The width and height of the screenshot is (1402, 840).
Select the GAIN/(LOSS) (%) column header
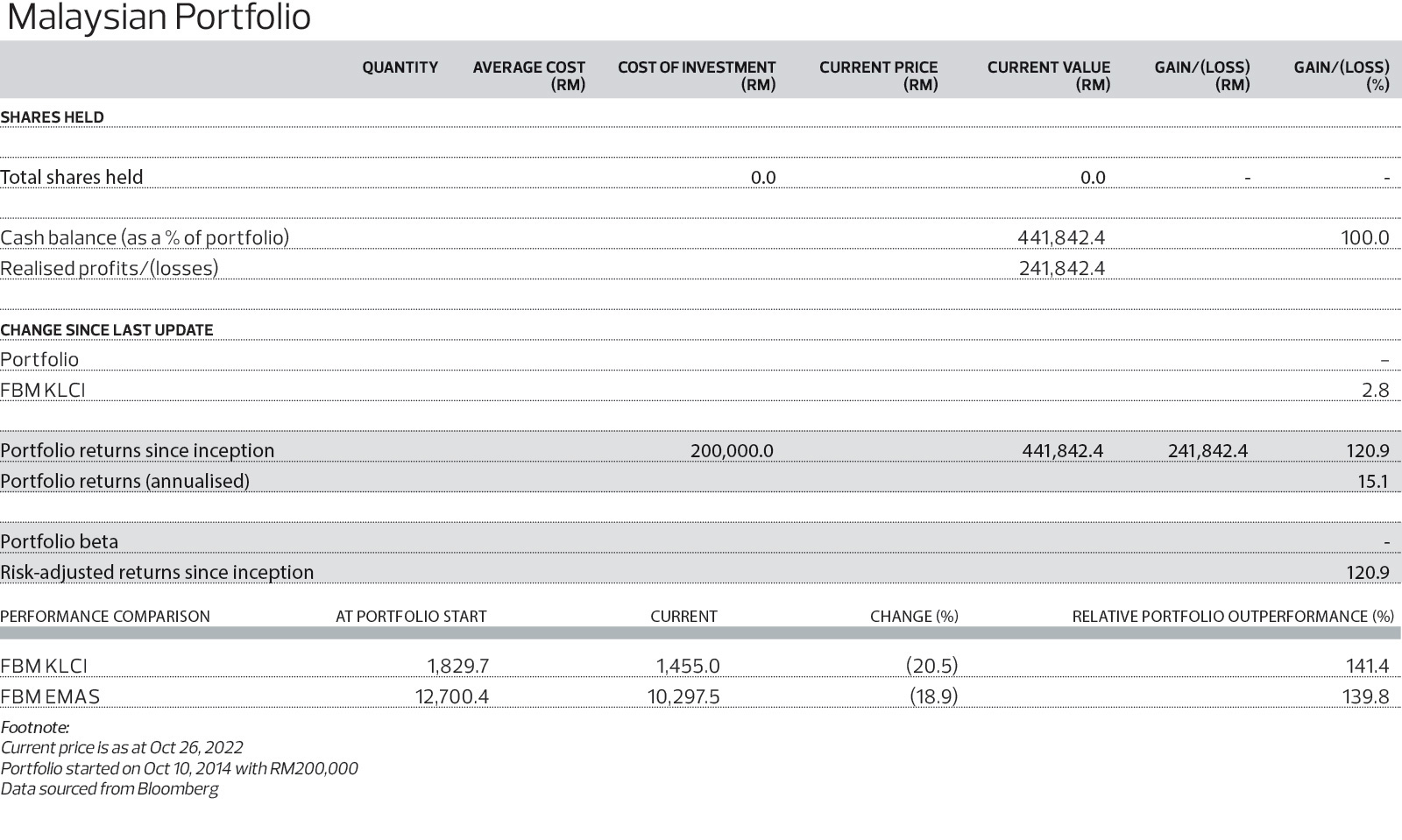tap(1342, 76)
